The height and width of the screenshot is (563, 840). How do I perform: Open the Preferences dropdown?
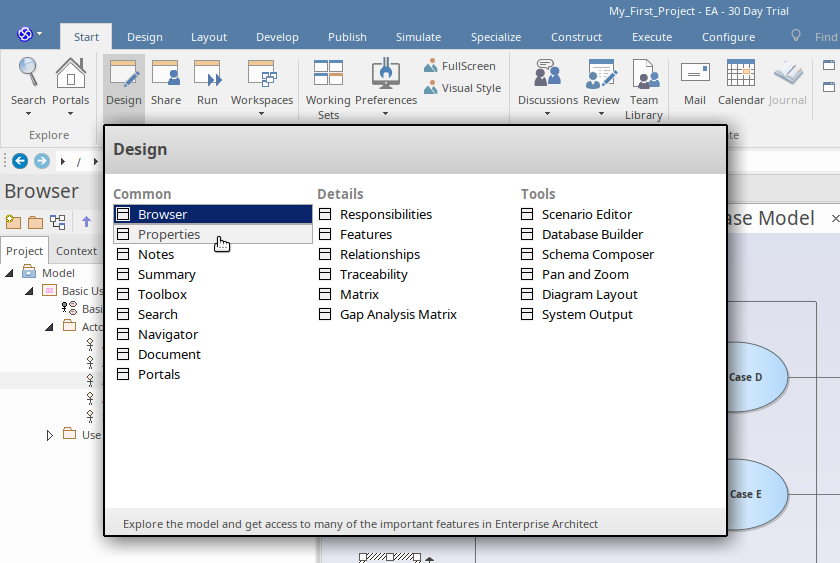click(x=385, y=87)
